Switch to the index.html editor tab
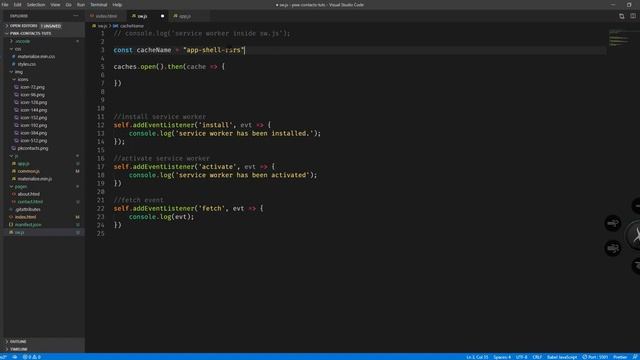The height and width of the screenshot is (360, 640). pos(106,16)
